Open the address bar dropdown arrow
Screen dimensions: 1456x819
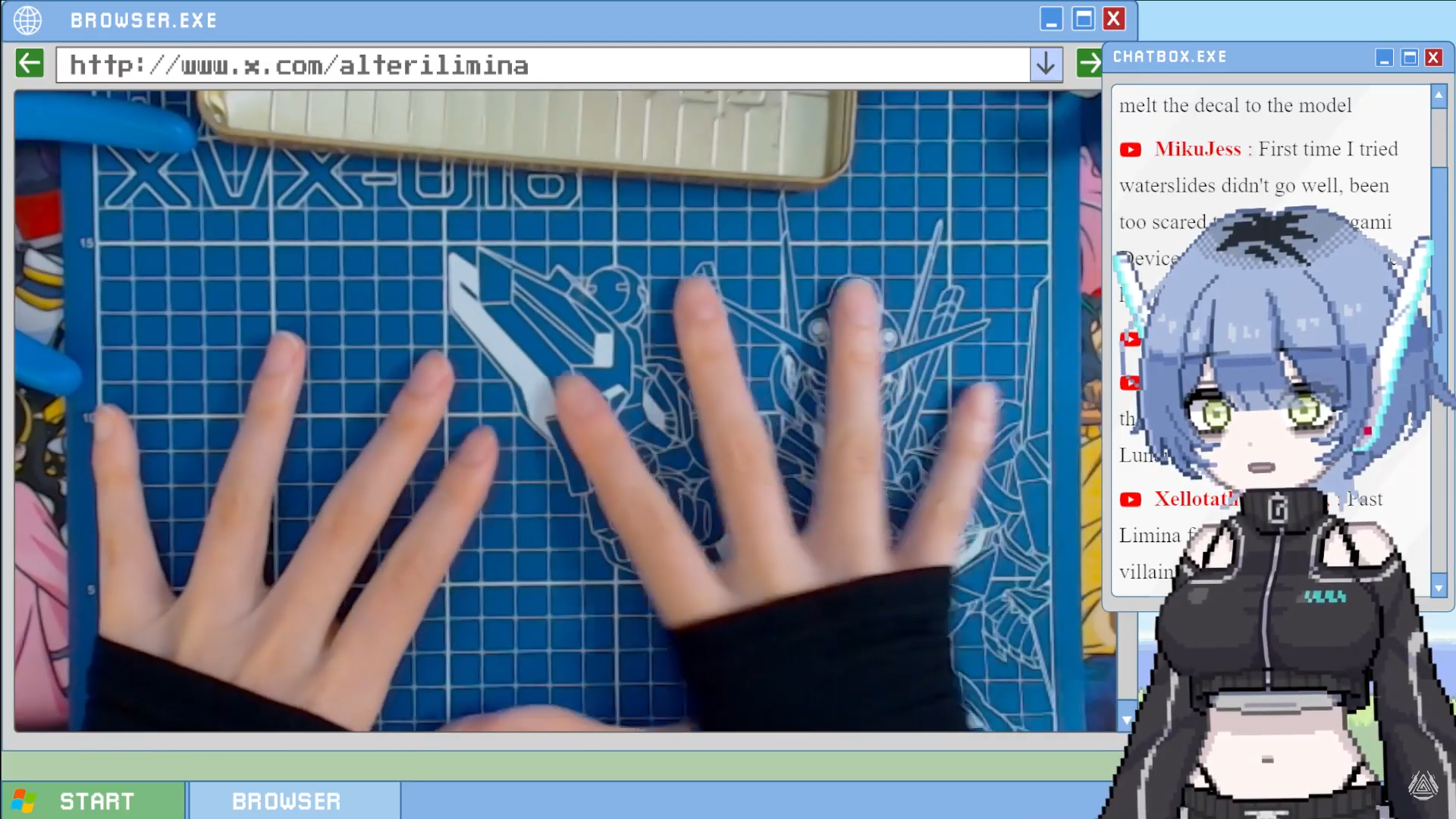(1046, 64)
